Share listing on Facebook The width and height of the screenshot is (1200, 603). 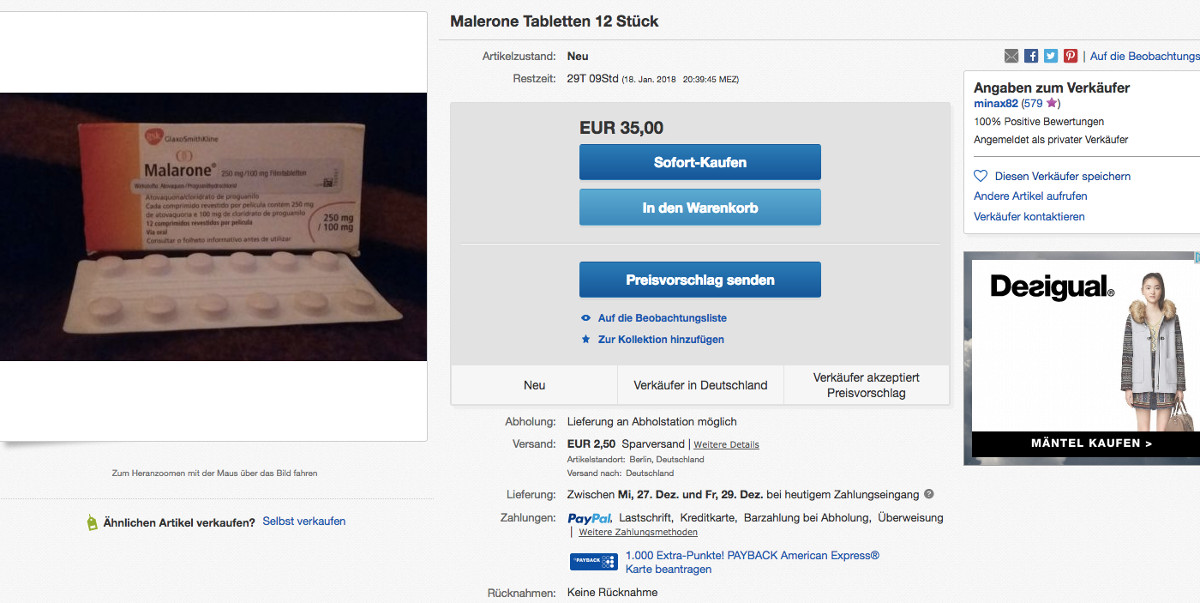tap(1031, 56)
